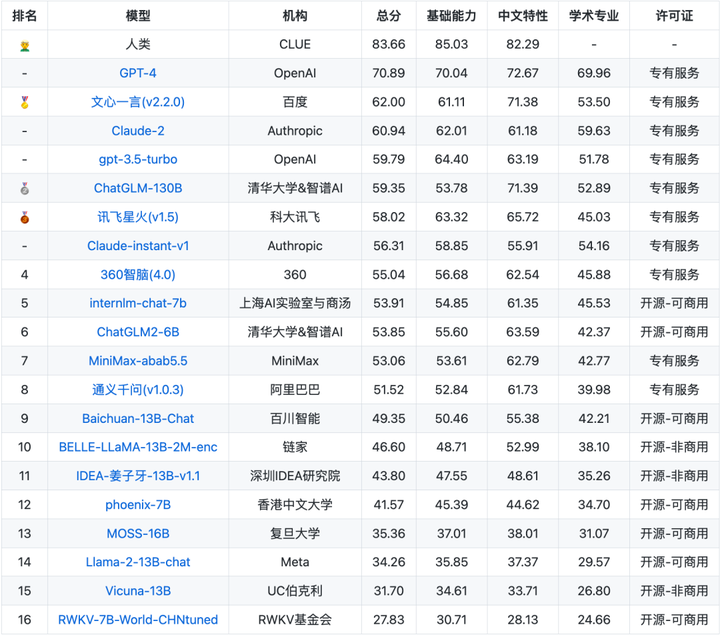
Task: Open the 文心一言(v2.2.0) model link
Action: (138, 102)
